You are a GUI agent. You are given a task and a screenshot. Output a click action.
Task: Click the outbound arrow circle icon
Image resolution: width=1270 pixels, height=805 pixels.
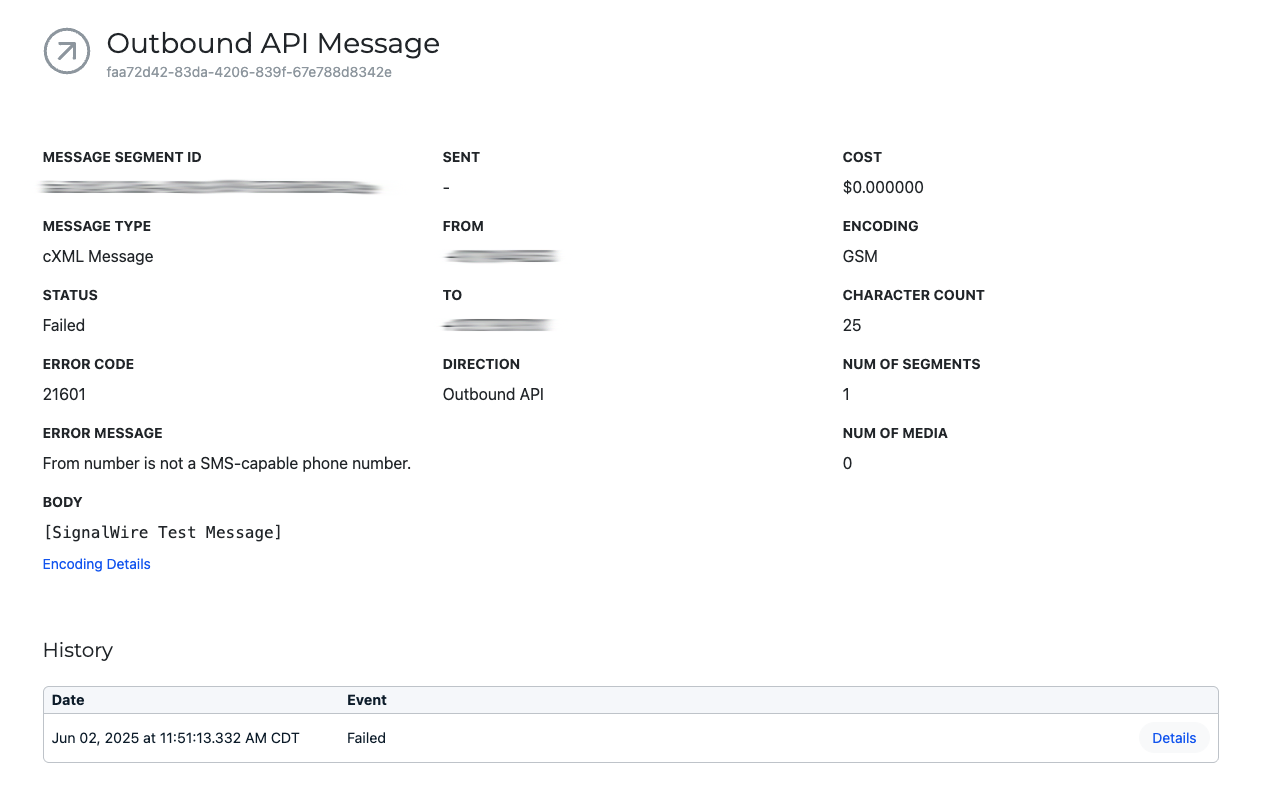click(x=67, y=51)
